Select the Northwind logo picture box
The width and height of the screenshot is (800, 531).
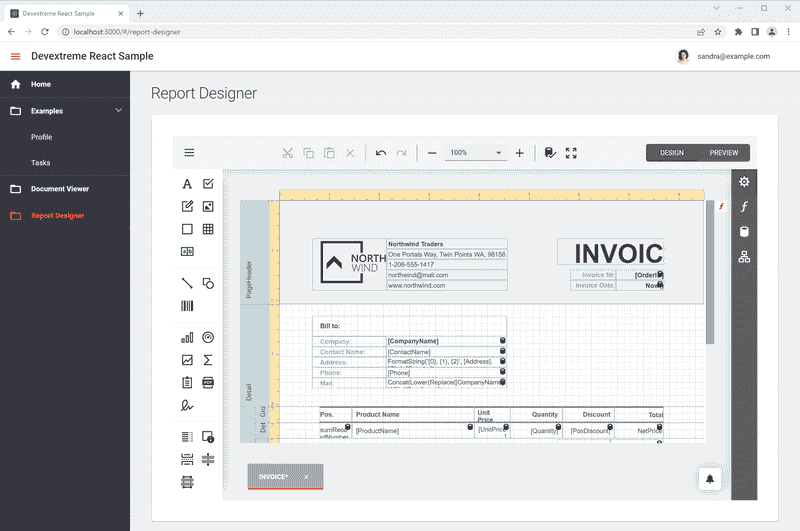349,263
